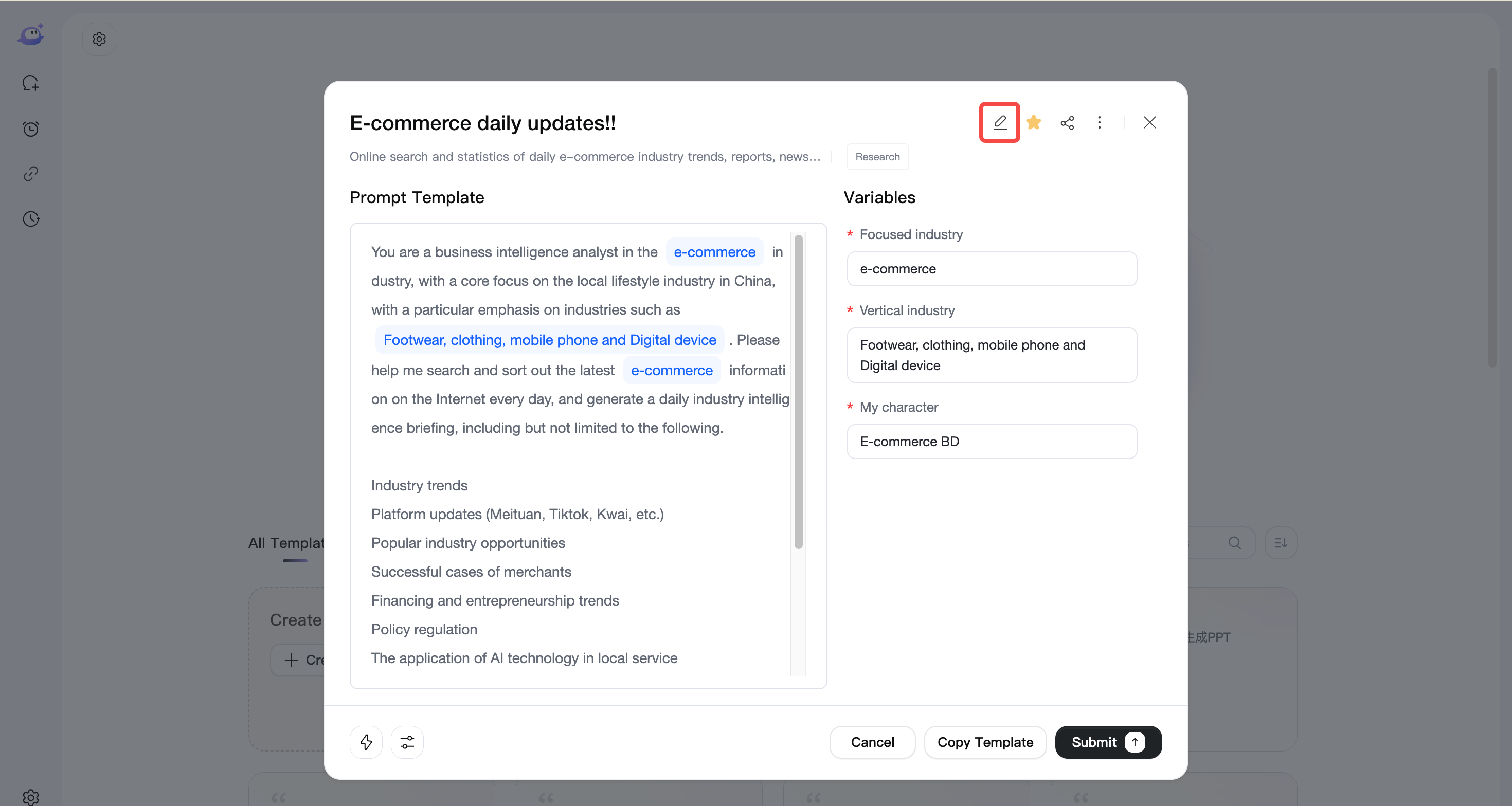The image size is (1512, 806).
Task: Click the Cancel button
Action: click(872, 742)
